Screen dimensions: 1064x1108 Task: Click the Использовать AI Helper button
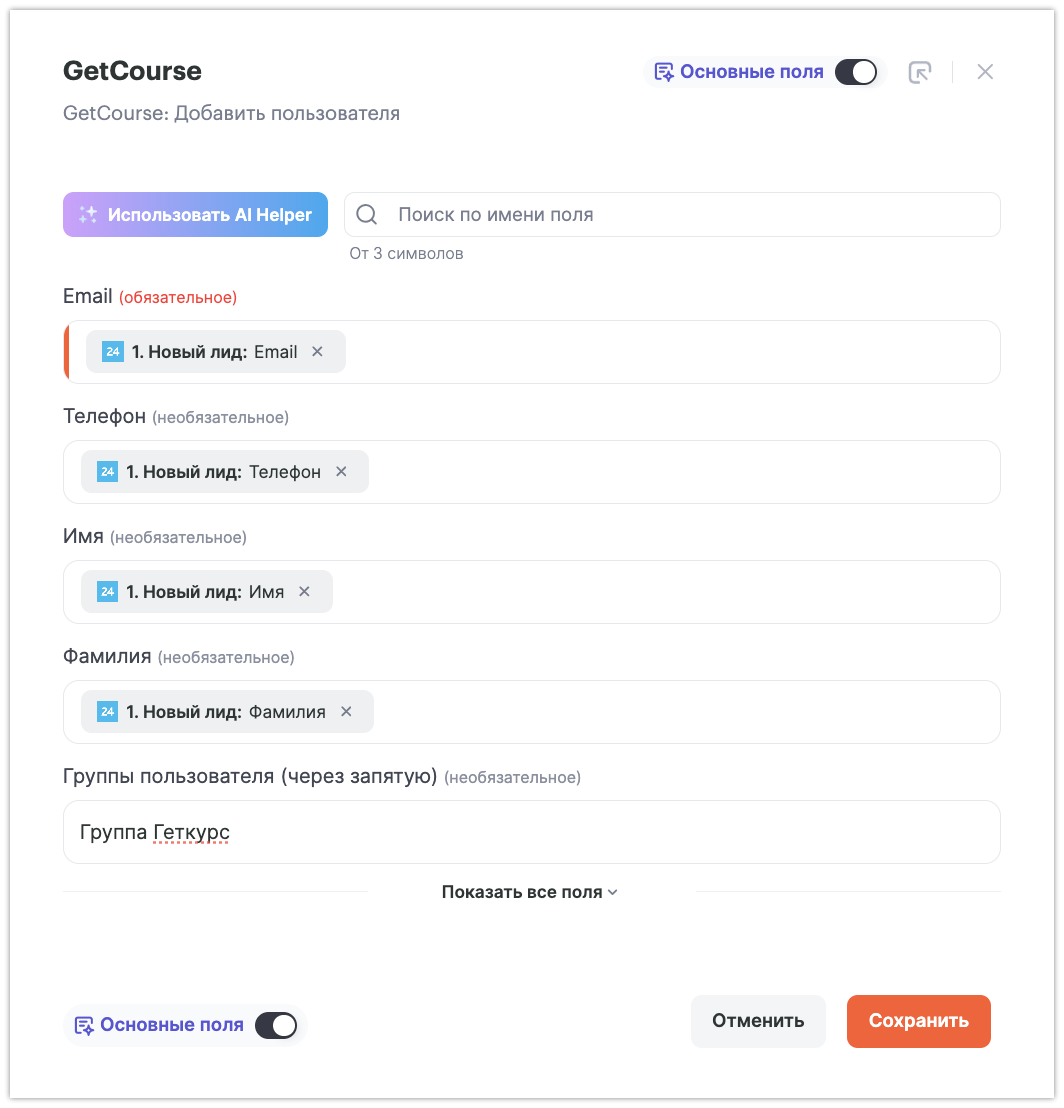pos(195,215)
